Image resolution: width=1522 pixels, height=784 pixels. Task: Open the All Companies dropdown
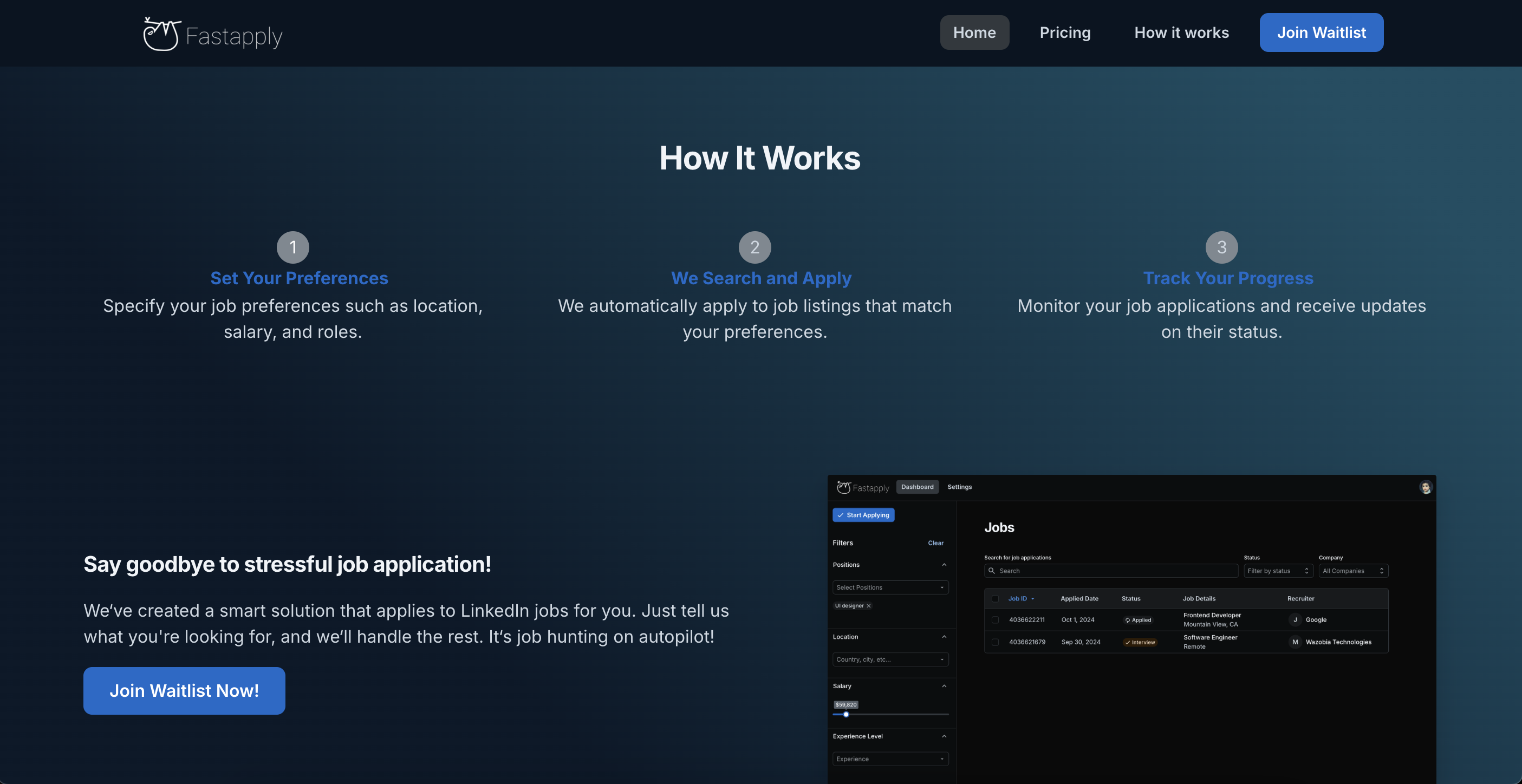click(x=1352, y=571)
